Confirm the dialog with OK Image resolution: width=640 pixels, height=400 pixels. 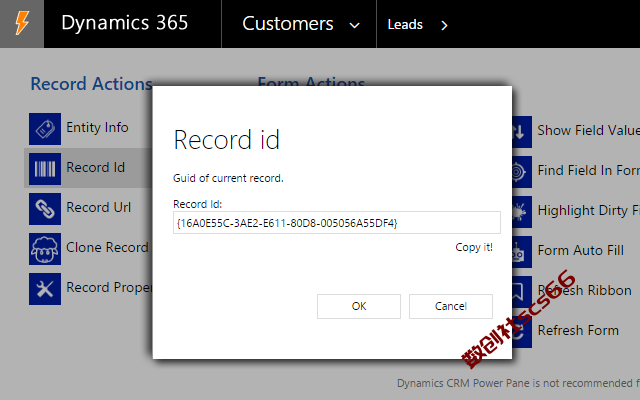click(x=359, y=306)
